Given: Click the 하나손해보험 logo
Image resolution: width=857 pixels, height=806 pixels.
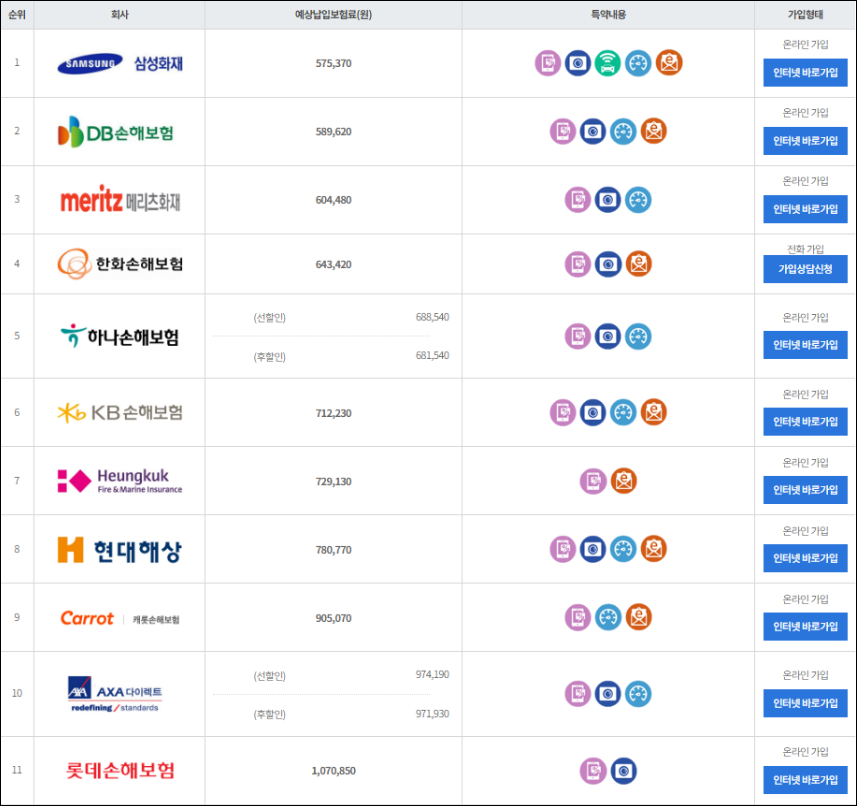Looking at the screenshot, I should pyautogui.click(x=120, y=336).
